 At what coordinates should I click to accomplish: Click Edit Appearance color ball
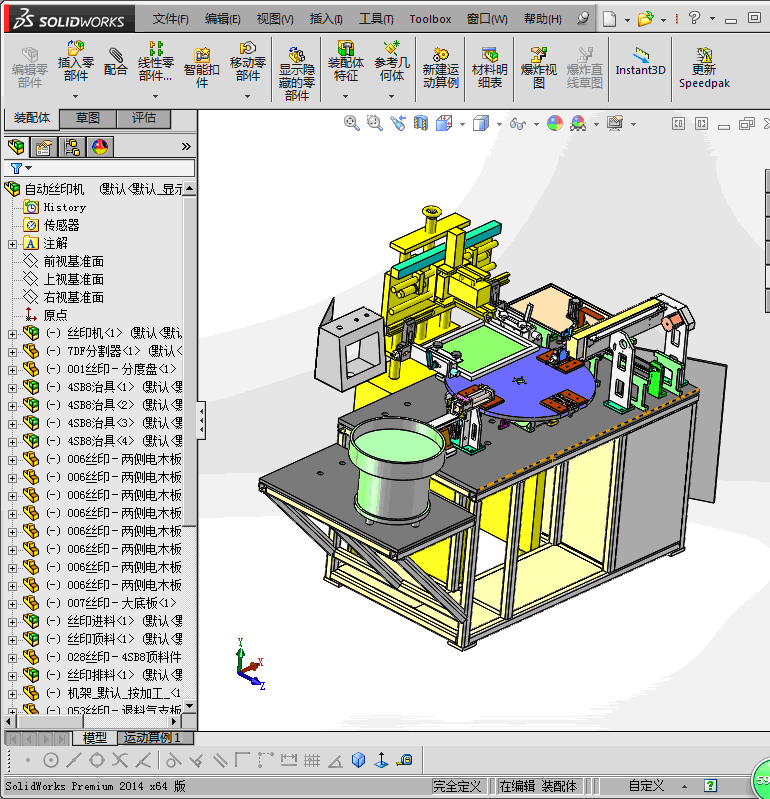[x=554, y=123]
